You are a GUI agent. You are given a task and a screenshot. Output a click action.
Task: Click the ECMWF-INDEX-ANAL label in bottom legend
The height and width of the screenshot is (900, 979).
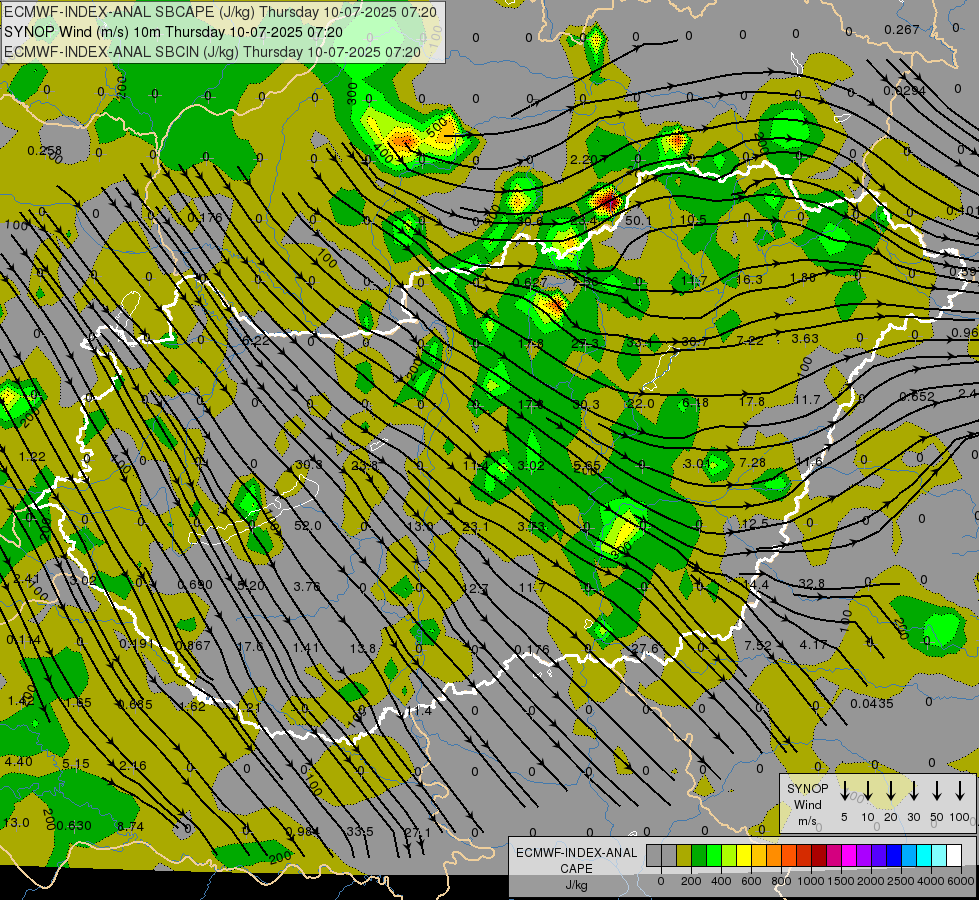(576, 853)
